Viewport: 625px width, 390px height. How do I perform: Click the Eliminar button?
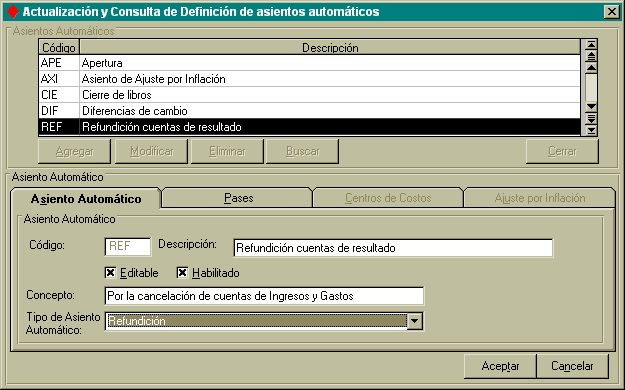coord(227,152)
